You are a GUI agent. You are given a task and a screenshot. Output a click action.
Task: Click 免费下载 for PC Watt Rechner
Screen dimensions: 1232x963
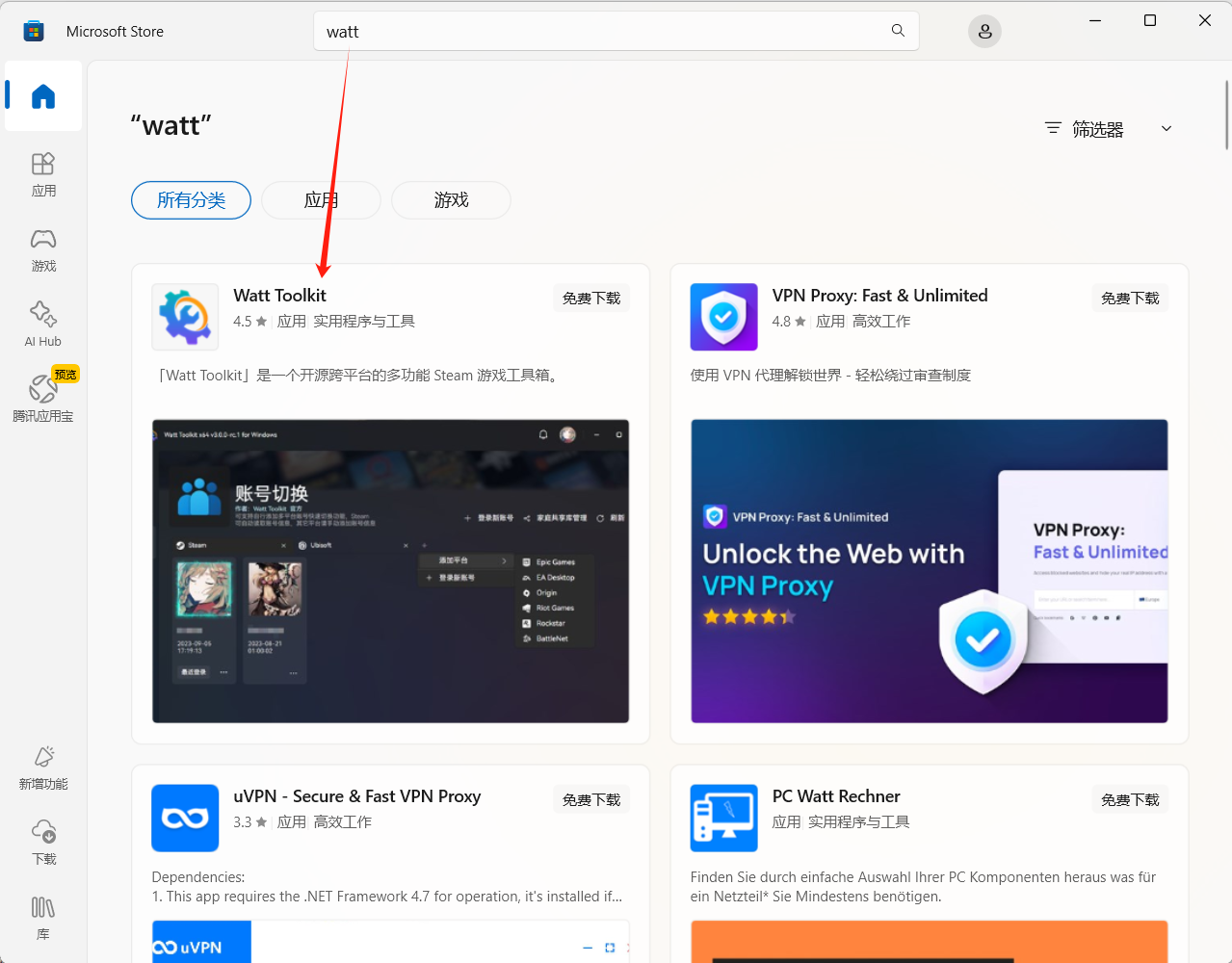1130,800
